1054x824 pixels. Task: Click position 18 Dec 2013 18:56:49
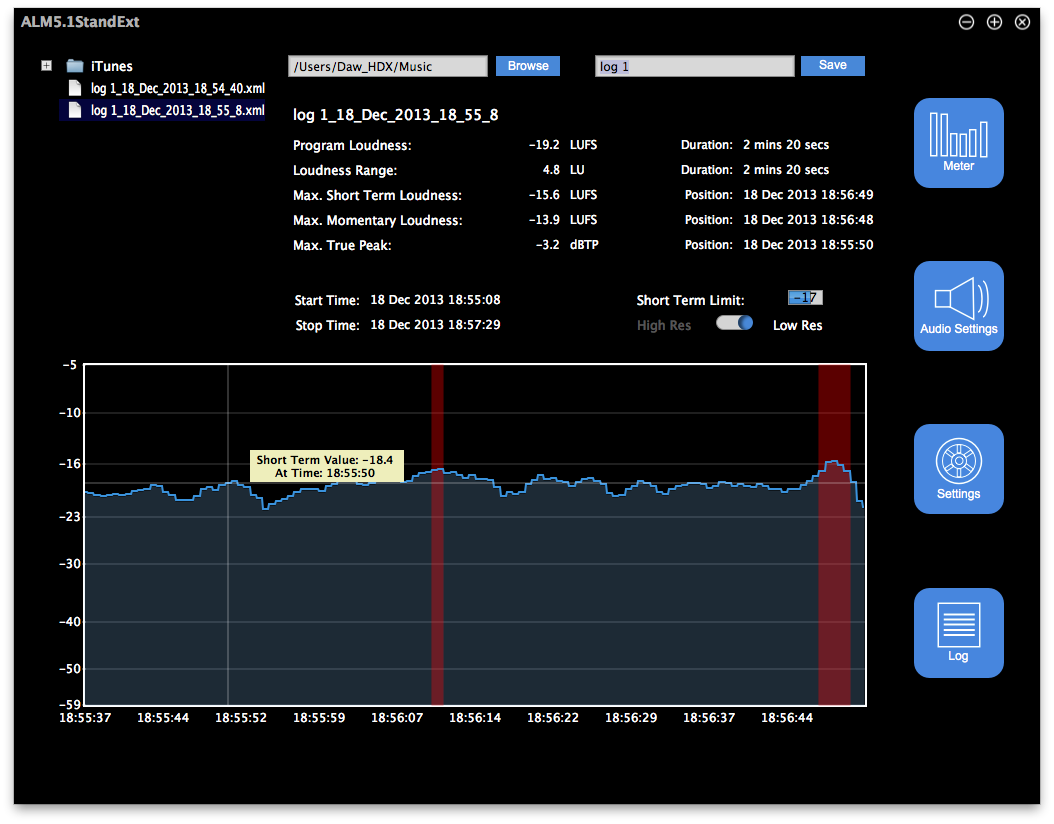808,194
